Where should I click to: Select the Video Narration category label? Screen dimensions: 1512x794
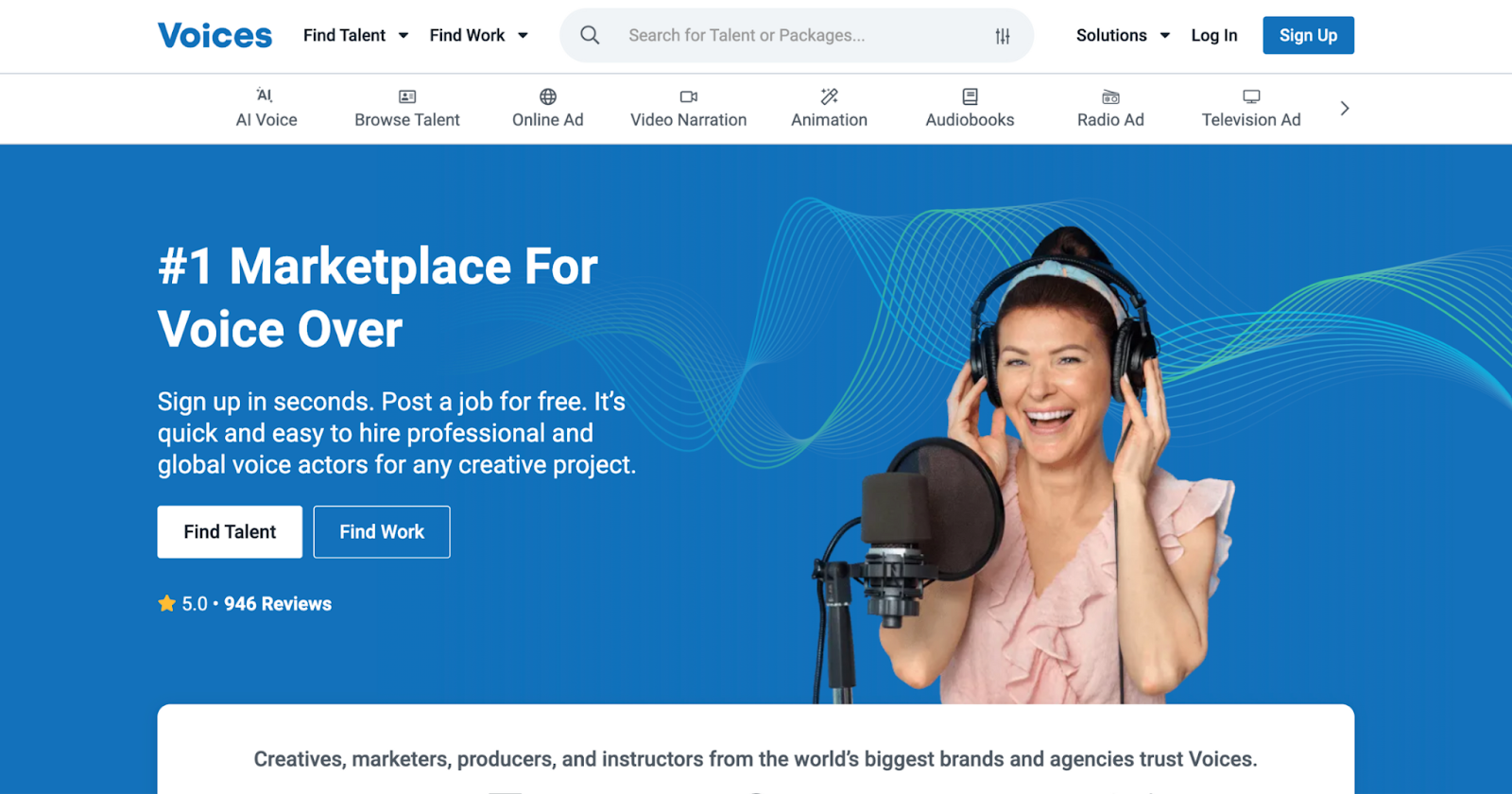[689, 120]
